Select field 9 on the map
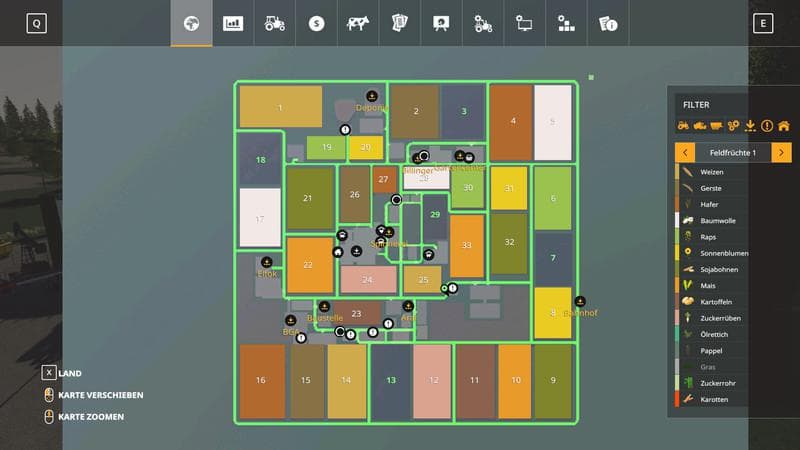The height and width of the screenshot is (450, 800). [x=553, y=382]
